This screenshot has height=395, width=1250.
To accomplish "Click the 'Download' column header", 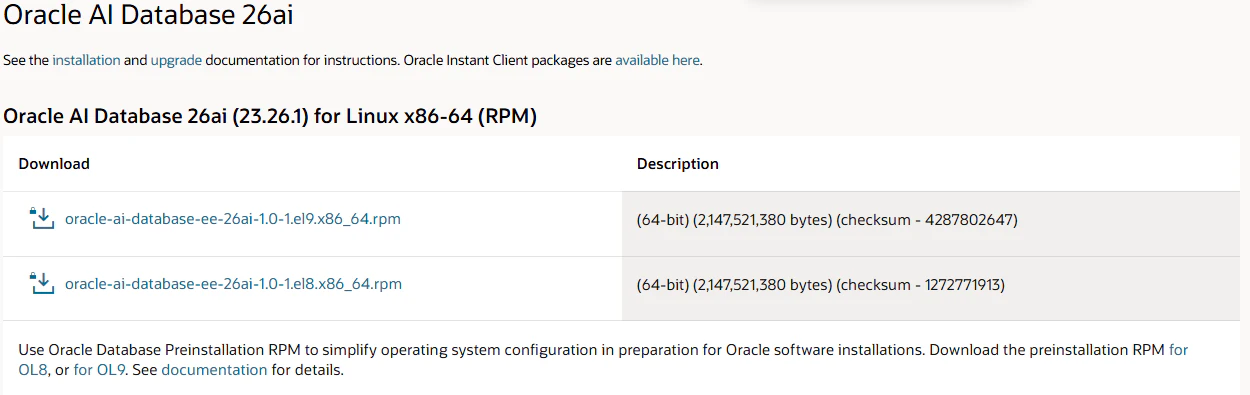I will click(54, 164).
